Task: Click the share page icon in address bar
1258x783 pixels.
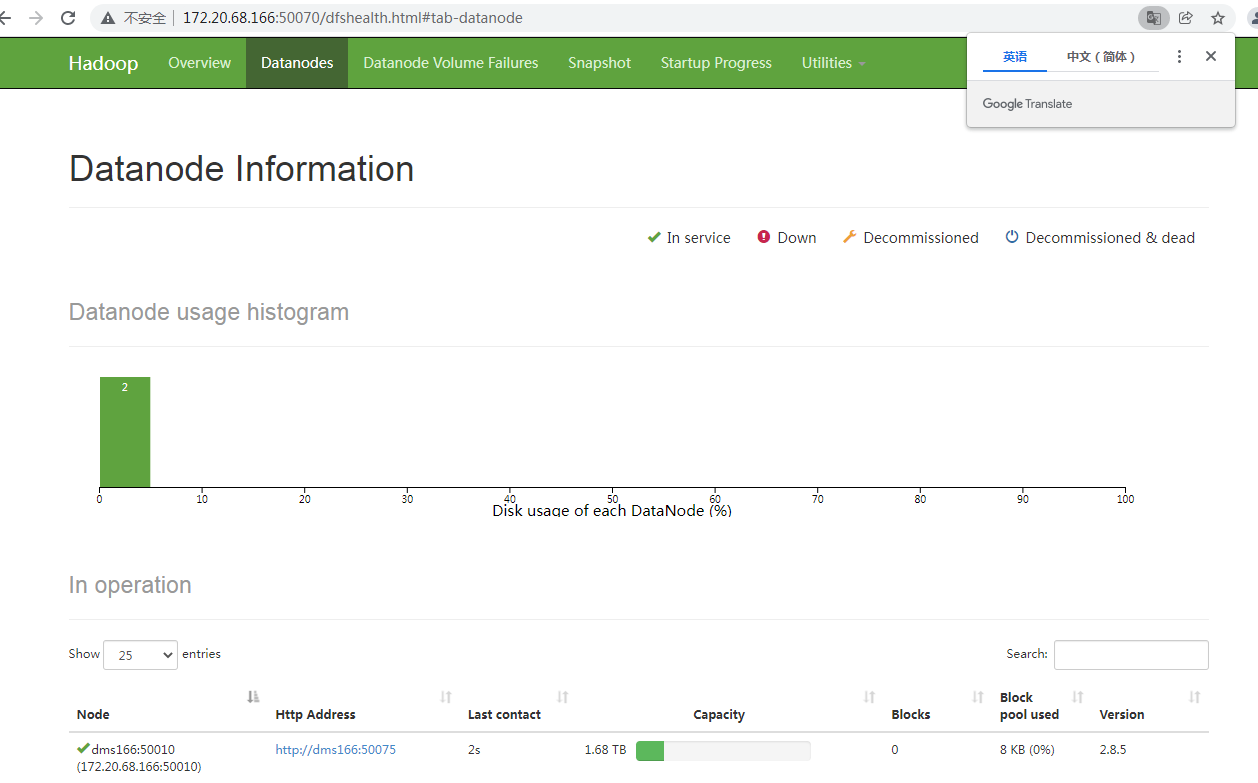Action: (x=1186, y=18)
